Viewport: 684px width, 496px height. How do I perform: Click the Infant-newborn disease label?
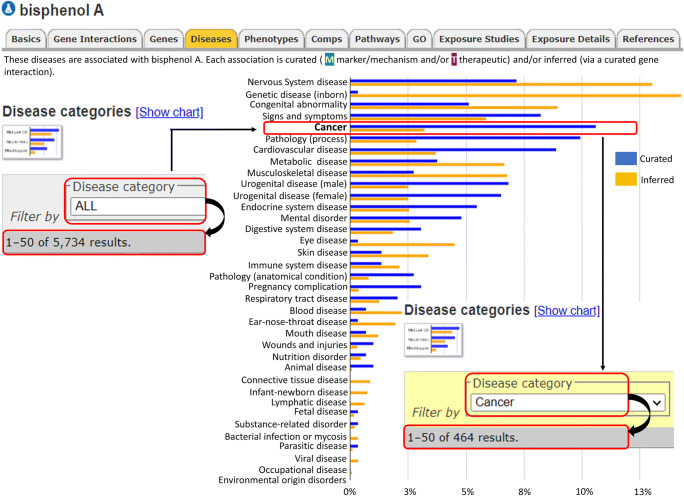[298, 392]
